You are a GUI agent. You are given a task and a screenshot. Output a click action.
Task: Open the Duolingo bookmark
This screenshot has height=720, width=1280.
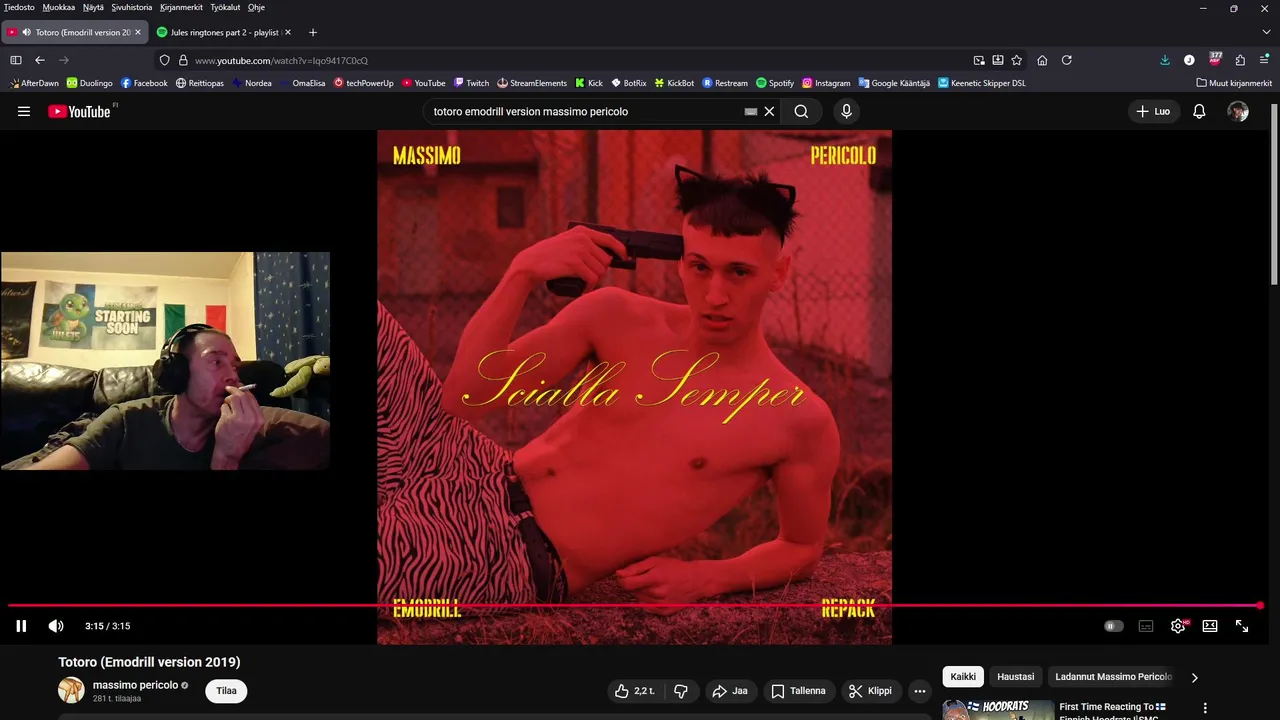coord(90,83)
